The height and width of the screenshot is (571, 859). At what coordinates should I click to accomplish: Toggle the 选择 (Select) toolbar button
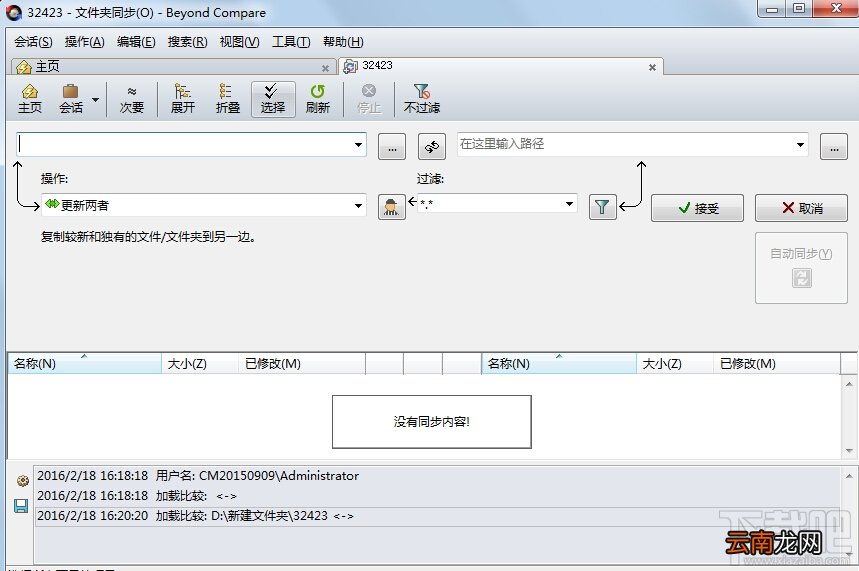[x=273, y=99]
